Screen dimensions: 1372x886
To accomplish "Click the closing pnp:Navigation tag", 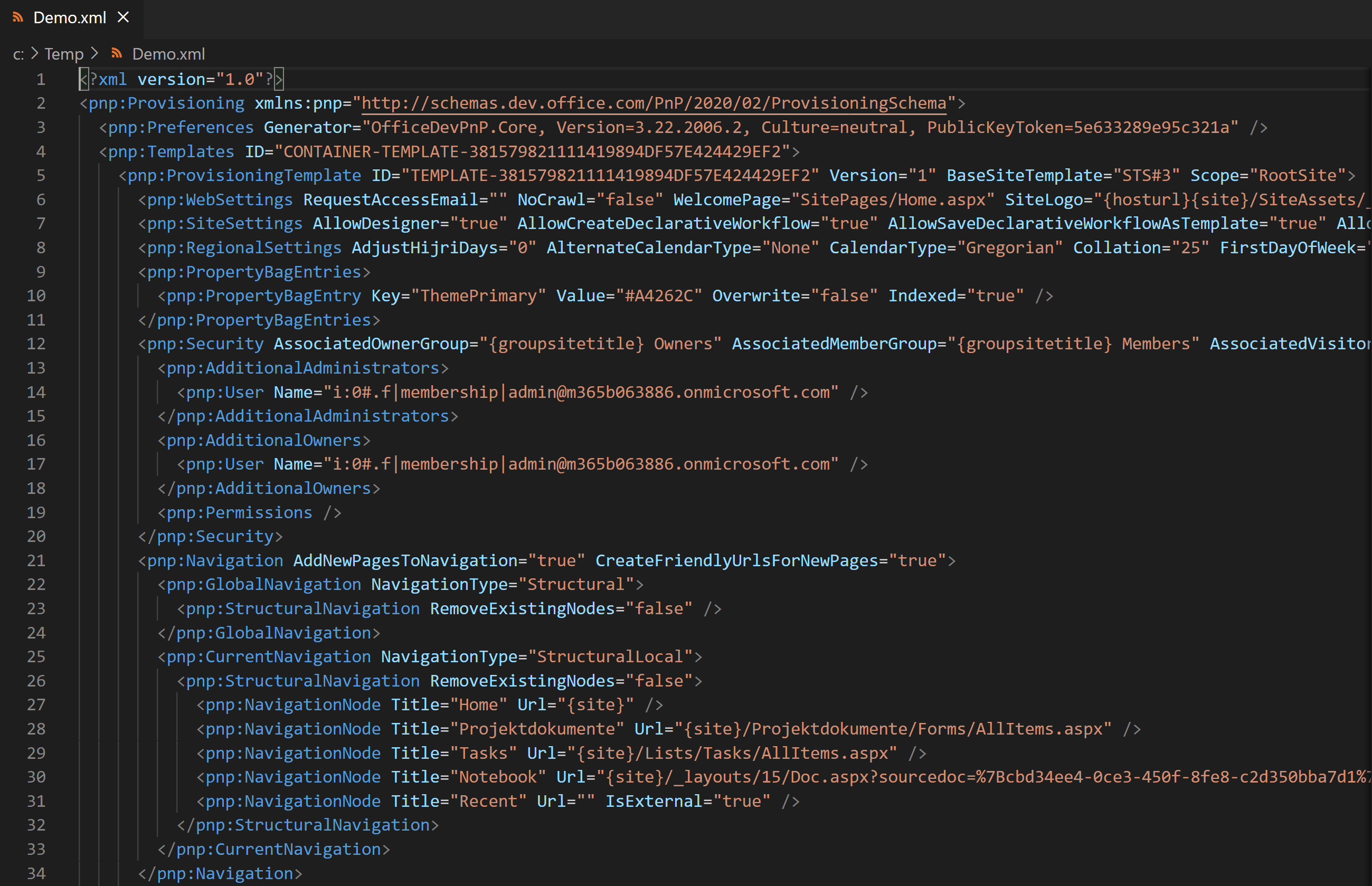I will pyautogui.click(x=220, y=874).
